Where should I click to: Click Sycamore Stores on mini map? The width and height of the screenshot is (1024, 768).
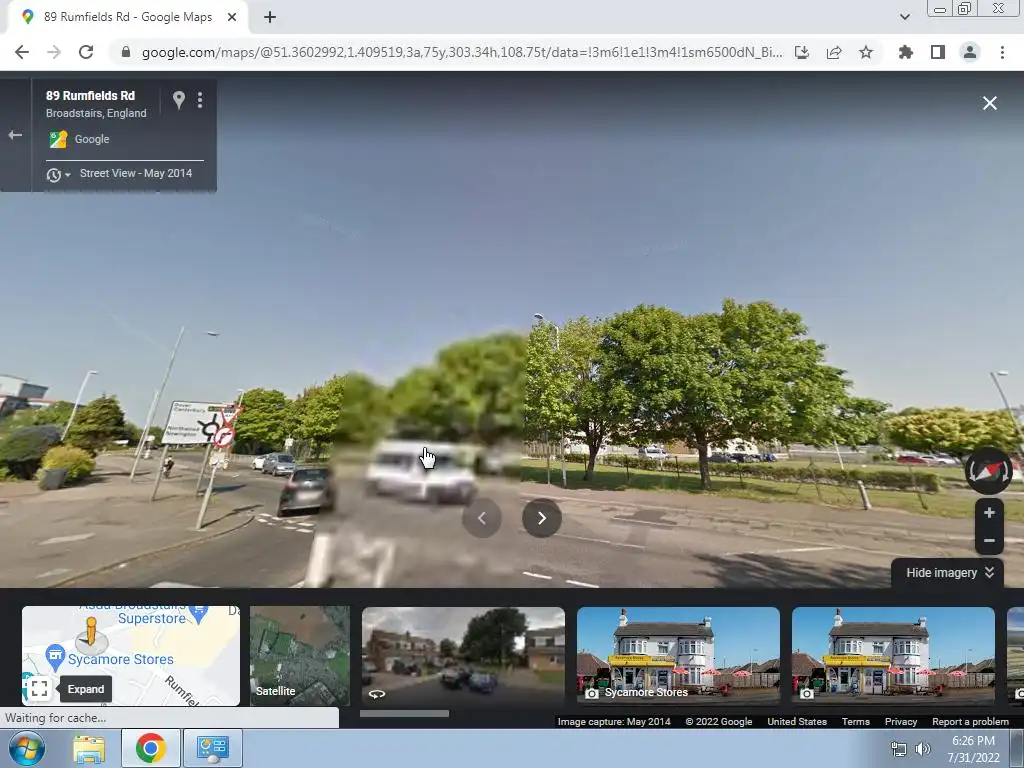click(120, 660)
